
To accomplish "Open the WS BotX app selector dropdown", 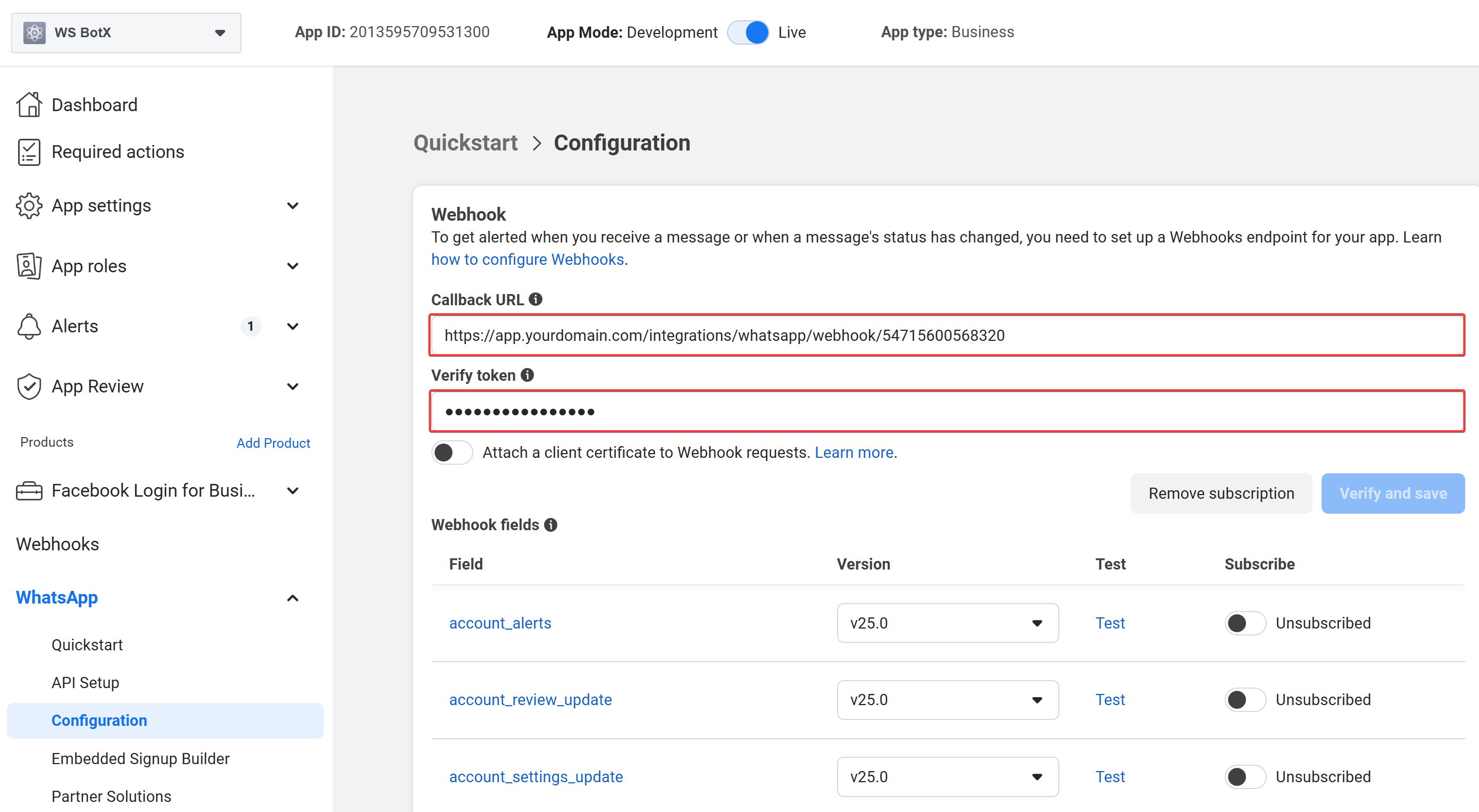I will [x=127, y=33].
